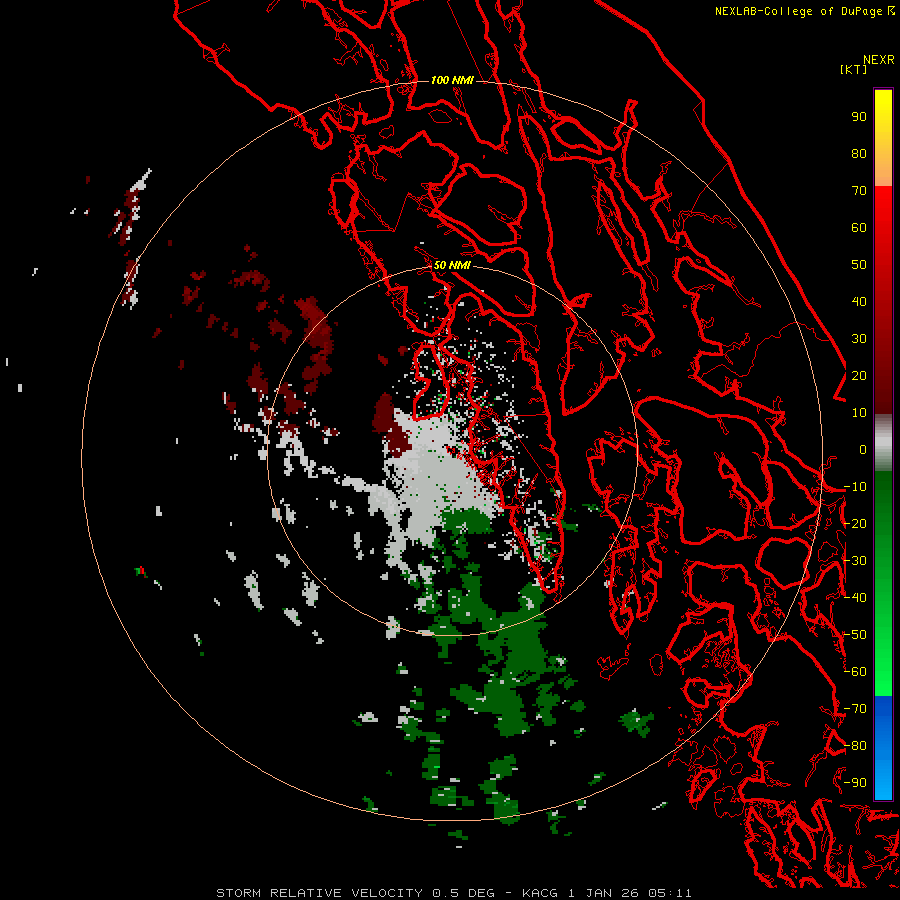Click the 0 value on the velocity scale

point(863,450)
